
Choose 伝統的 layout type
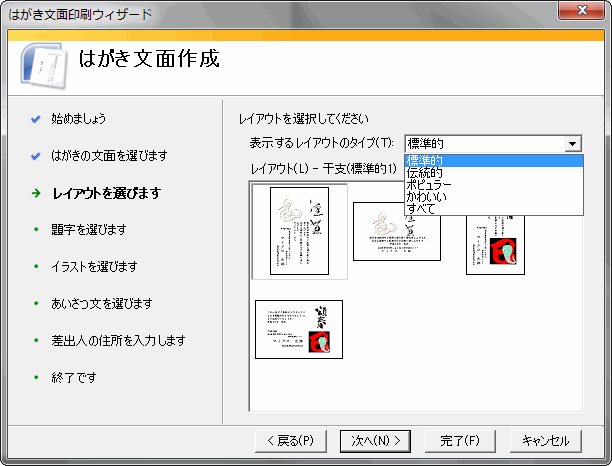point(494,173)
